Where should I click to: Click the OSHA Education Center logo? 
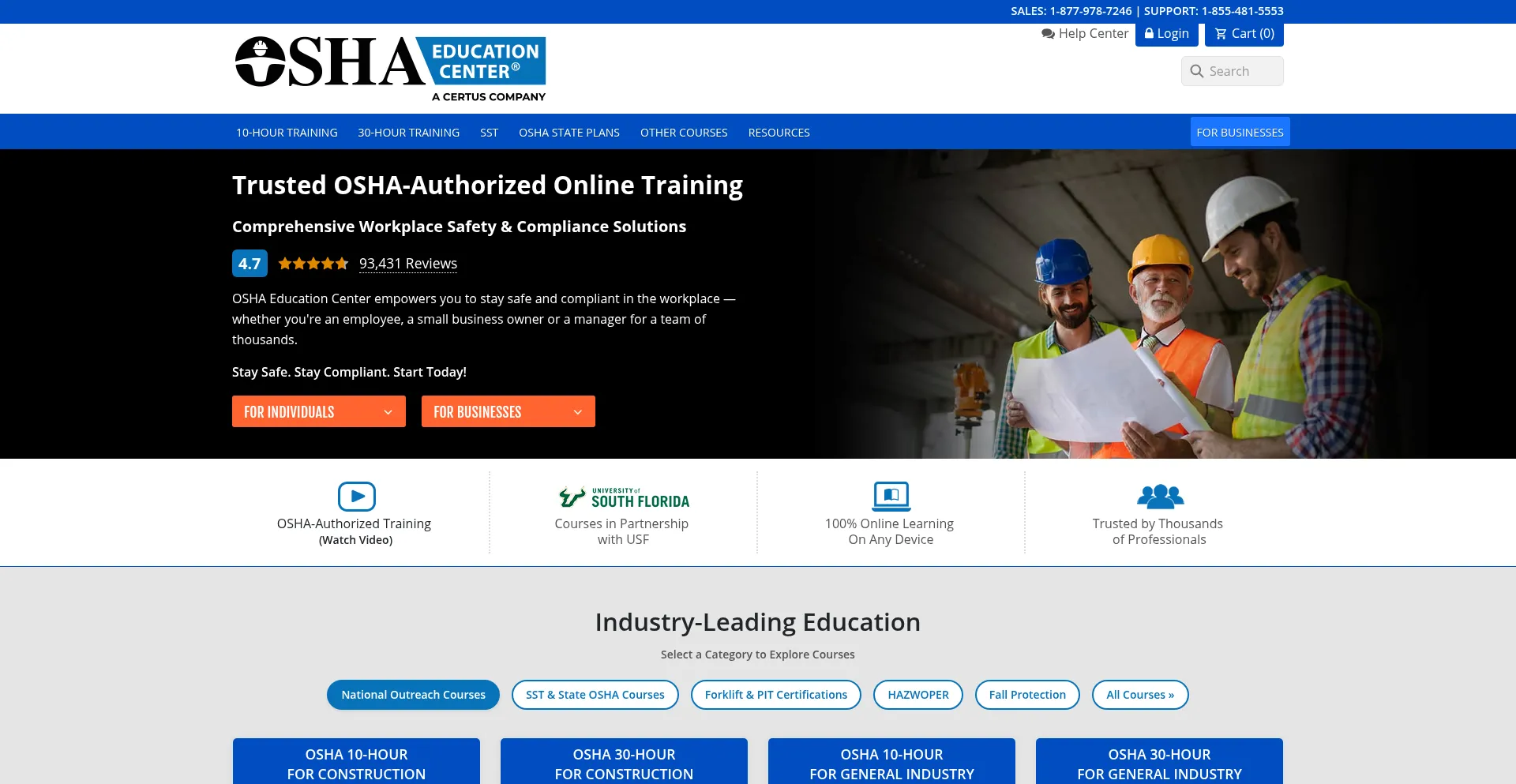pyautogui.click(x=390, y=69)
